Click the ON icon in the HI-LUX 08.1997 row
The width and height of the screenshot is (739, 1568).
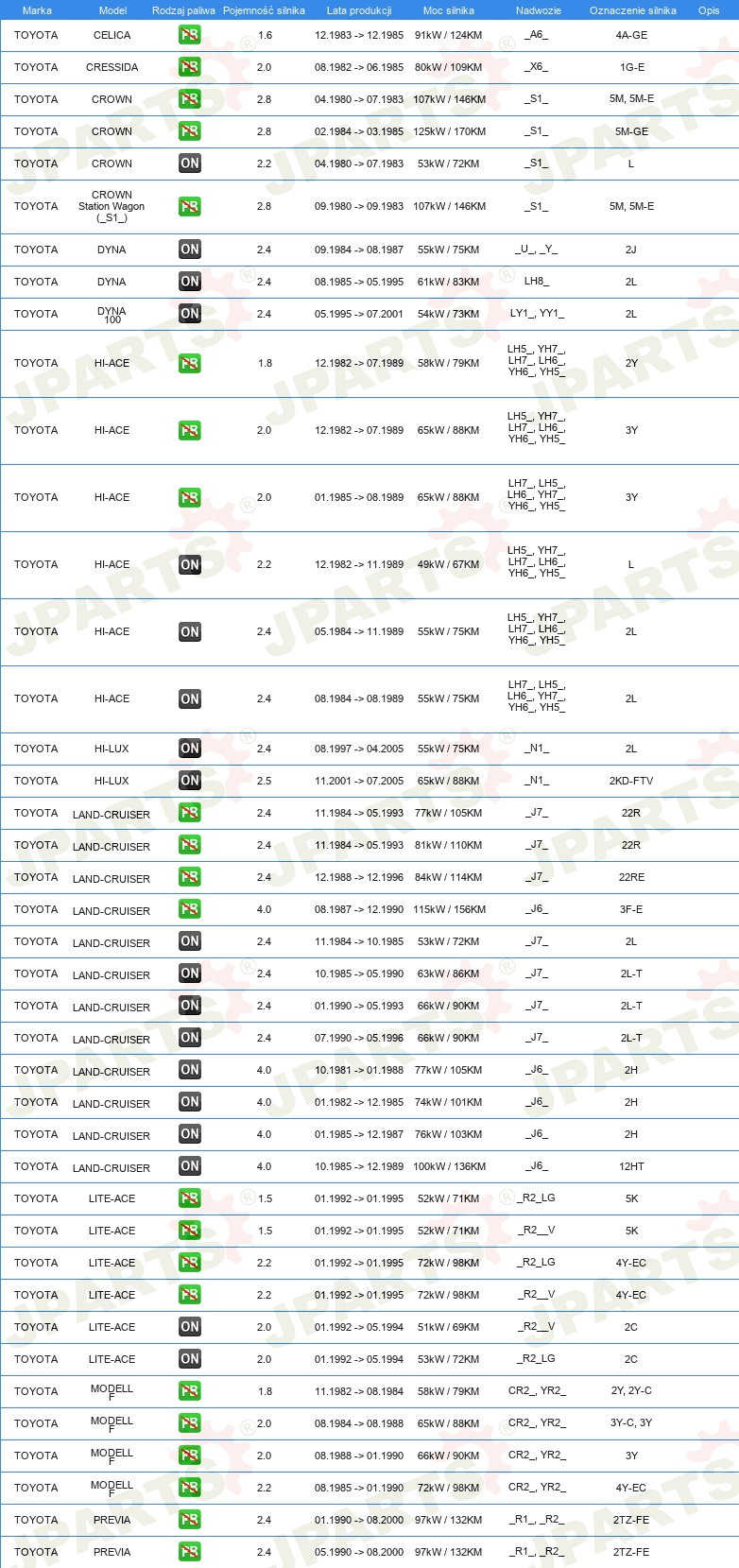click(190, 749)
